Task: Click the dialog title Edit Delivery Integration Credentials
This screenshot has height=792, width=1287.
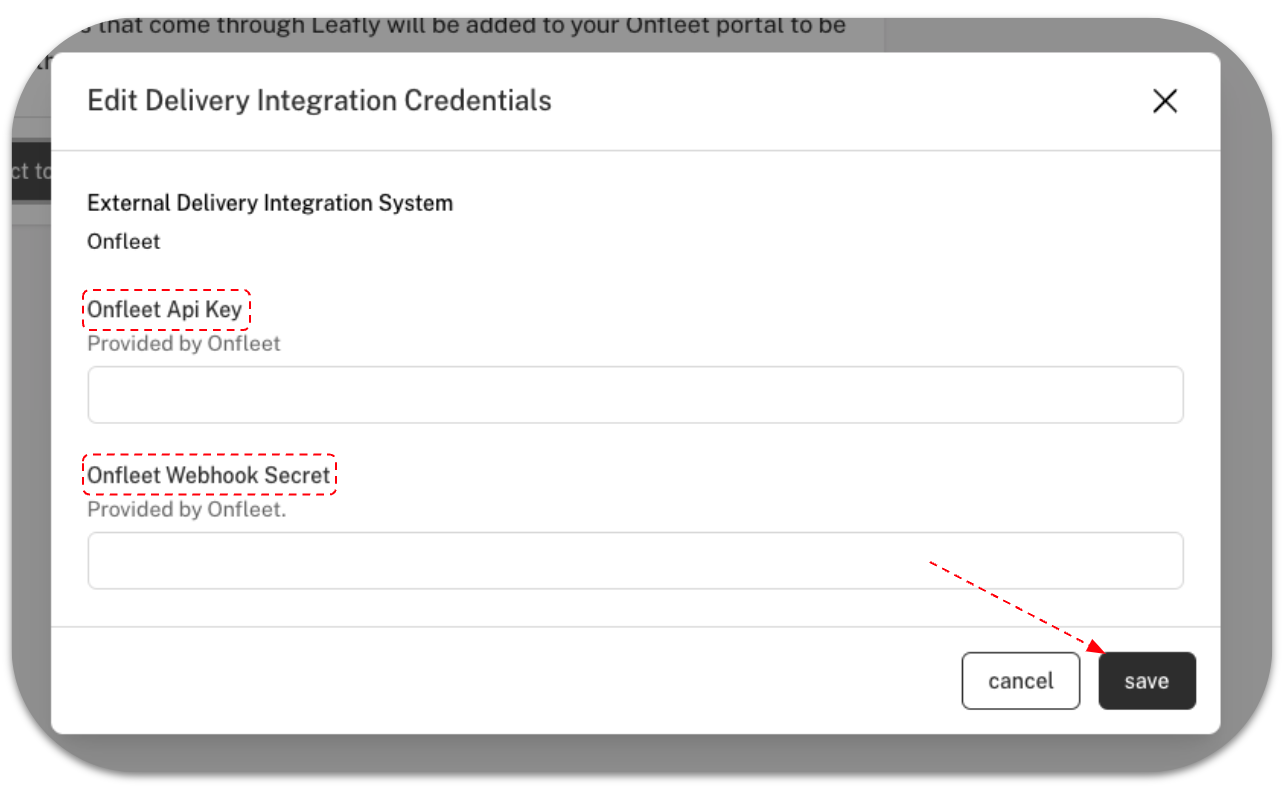Action: pyautogui.click(x=319, y=100)
